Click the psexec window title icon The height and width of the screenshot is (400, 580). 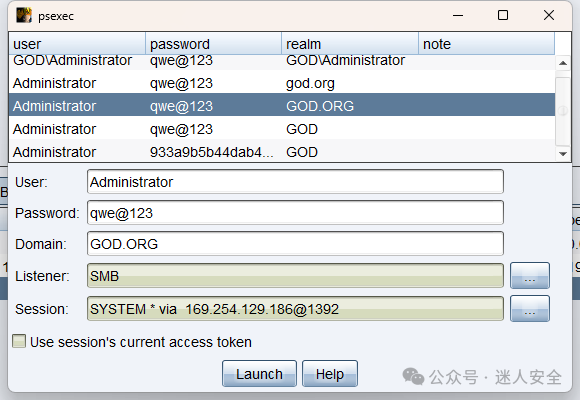pyautogui.click(x=24, y=16)
